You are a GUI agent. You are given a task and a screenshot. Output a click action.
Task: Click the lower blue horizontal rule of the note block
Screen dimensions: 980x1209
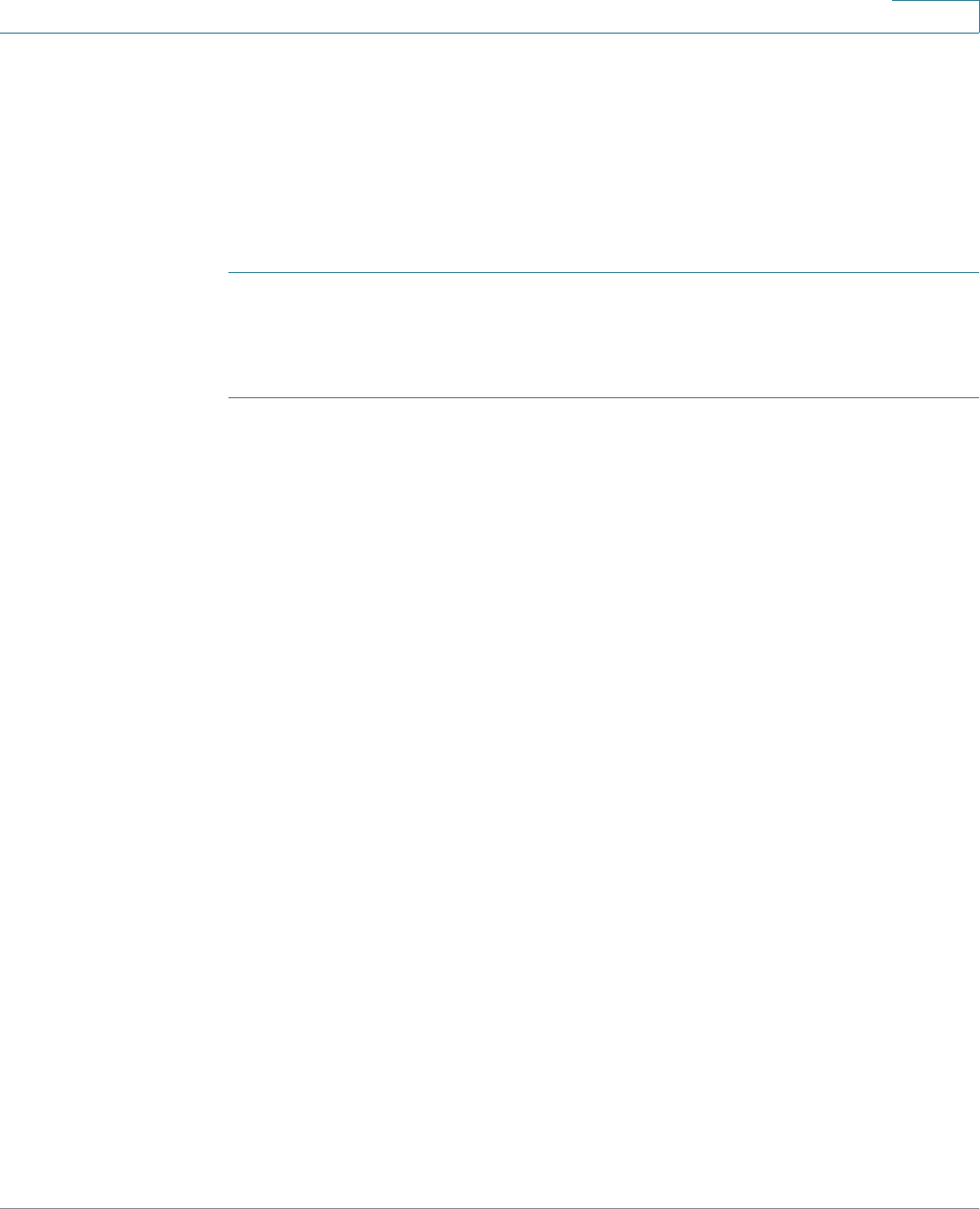pos(604,398)
